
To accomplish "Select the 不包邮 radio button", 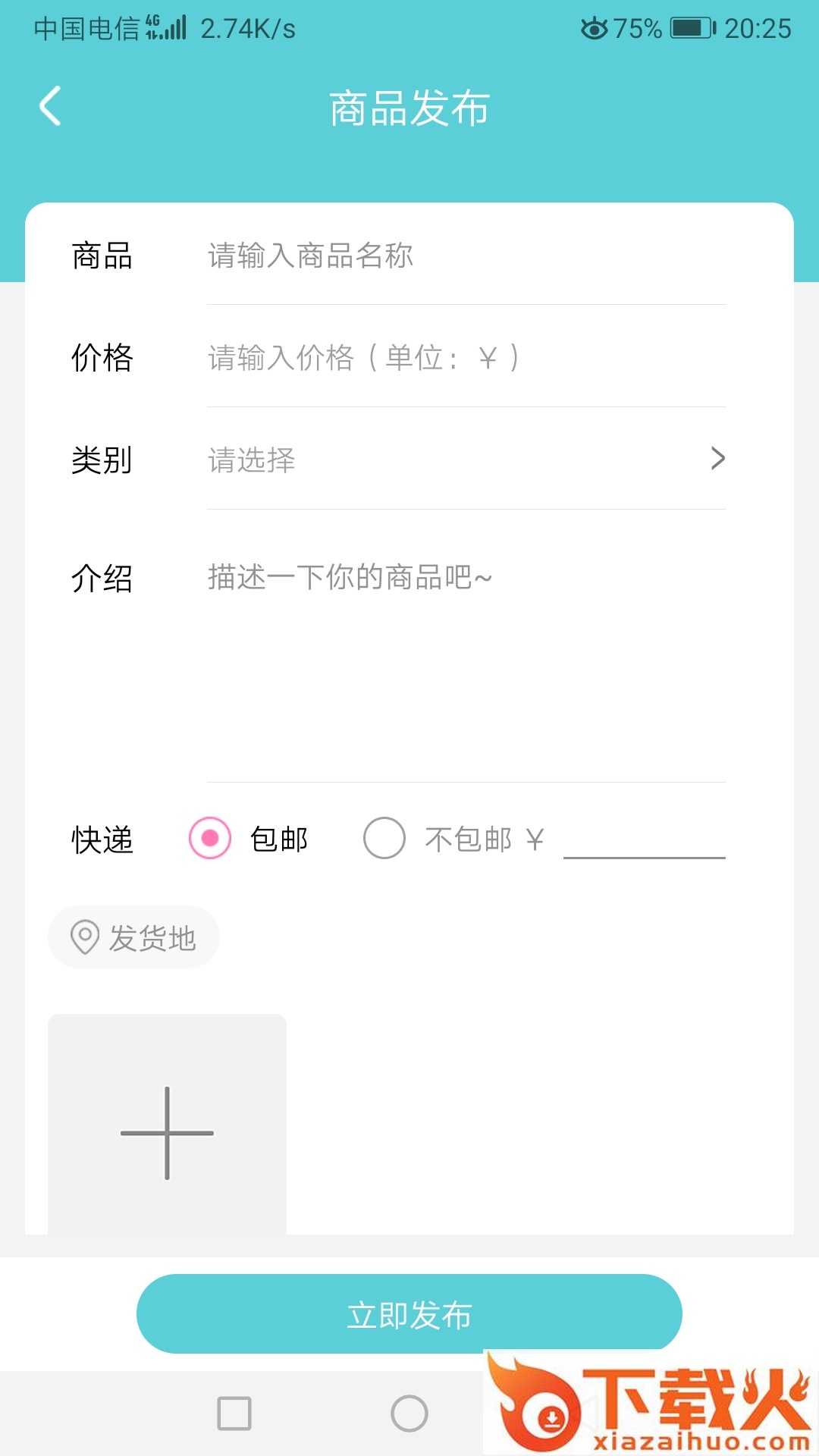I will point(384,838).
